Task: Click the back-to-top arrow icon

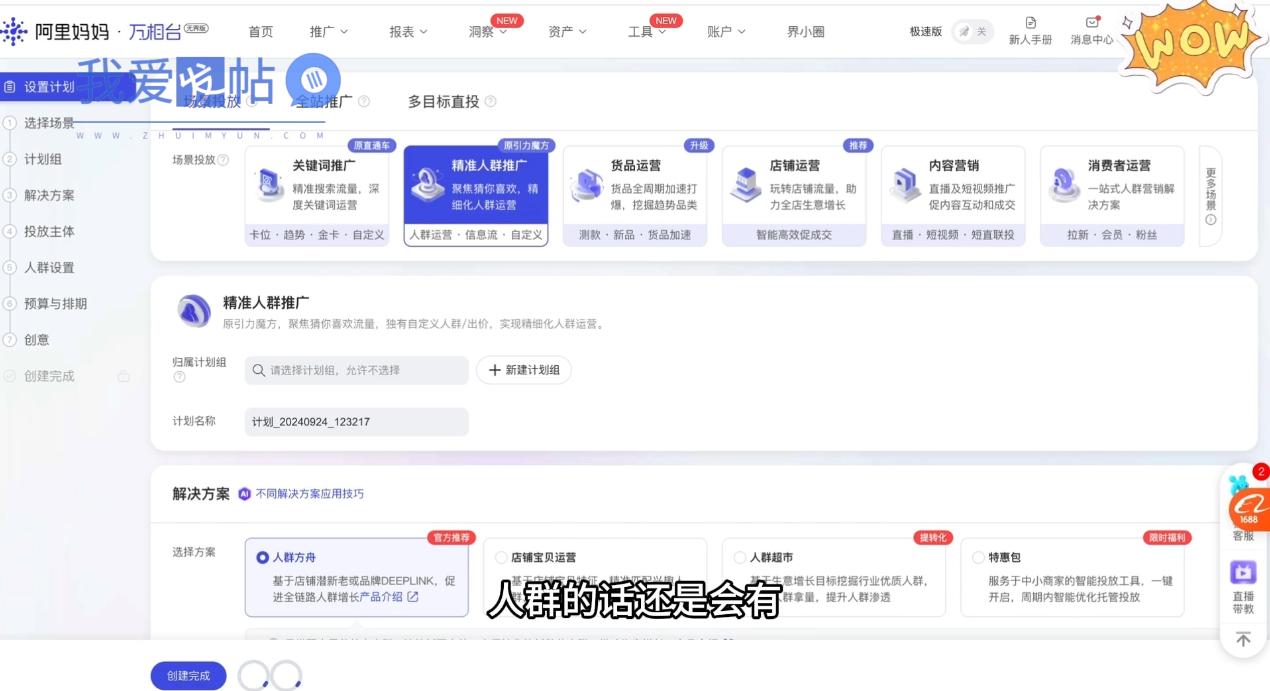Action: click(x=1243, y=639)
